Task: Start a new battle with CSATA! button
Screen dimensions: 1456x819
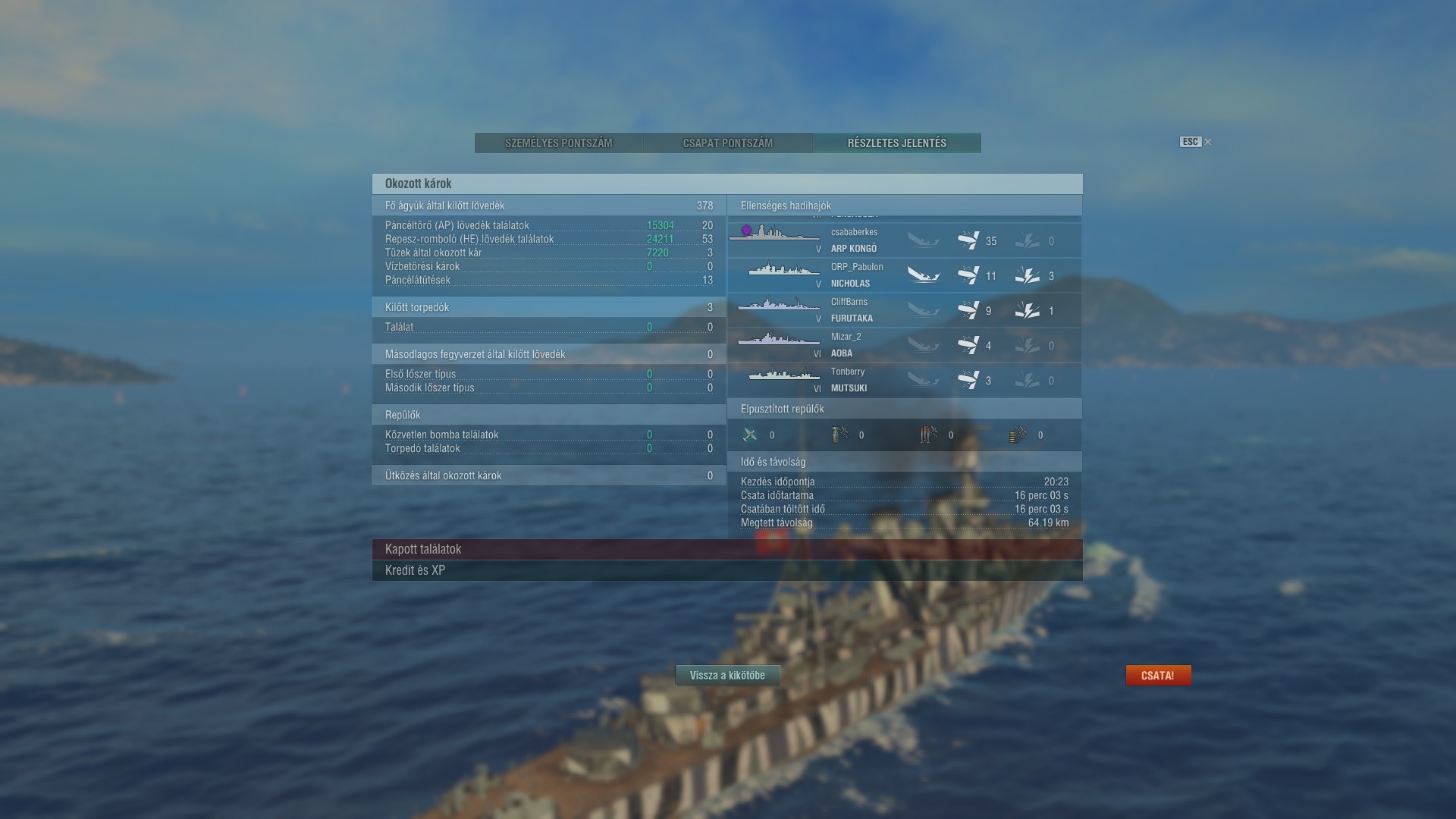Action: pyautogui.click(x=1158, y=676)
